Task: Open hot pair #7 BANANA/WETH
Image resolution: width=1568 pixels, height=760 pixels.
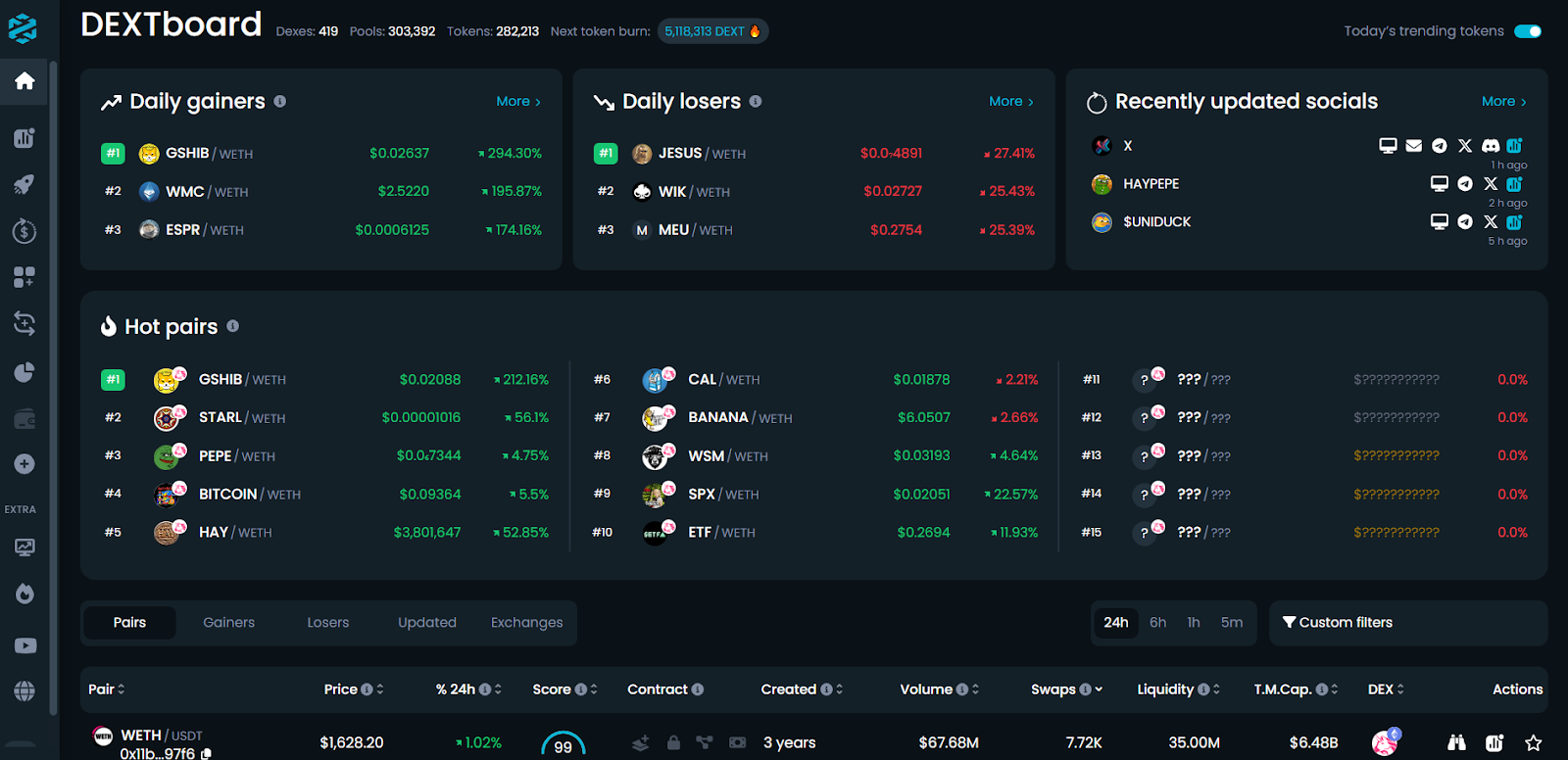Action: 815,418
